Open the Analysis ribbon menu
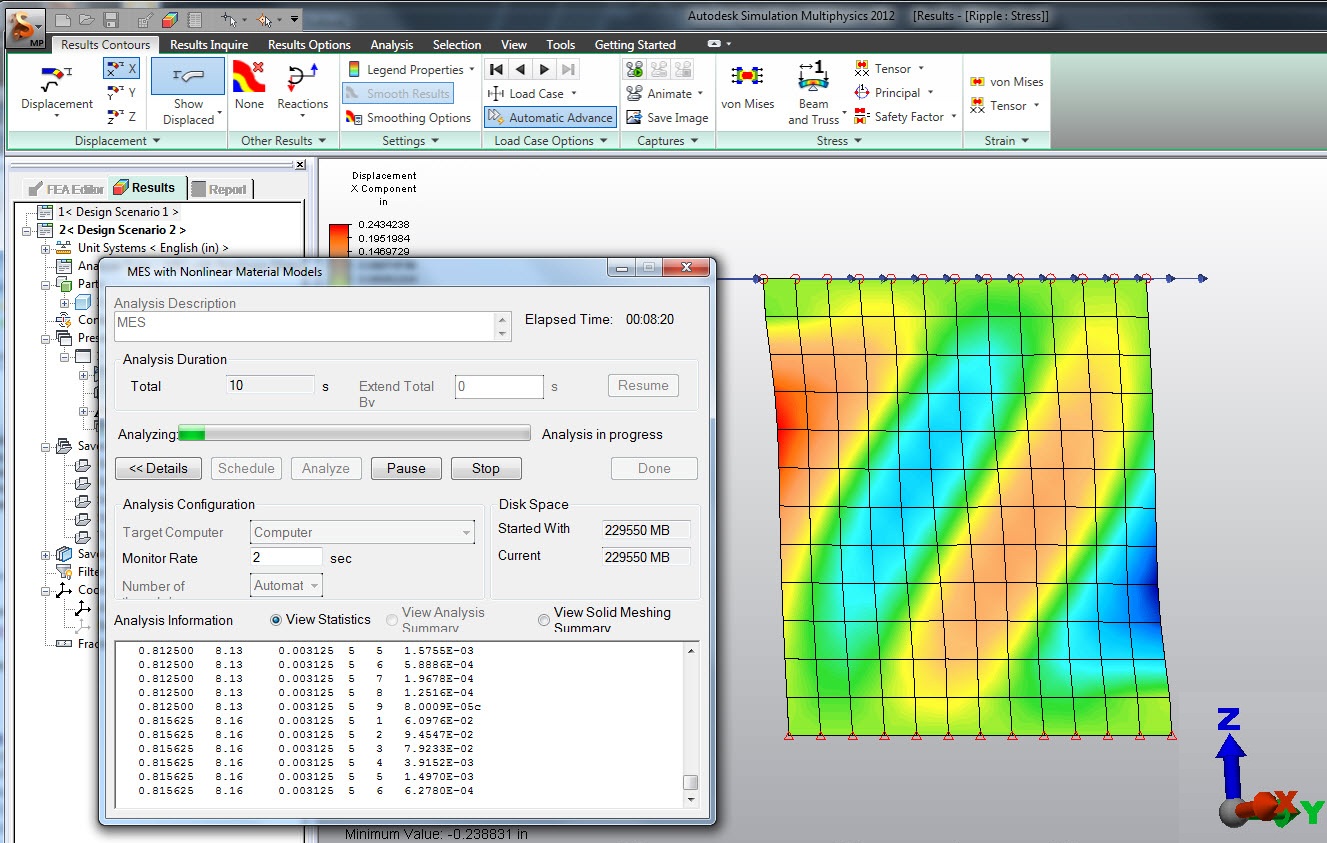 pyautogui.click(x=391, y=44)
